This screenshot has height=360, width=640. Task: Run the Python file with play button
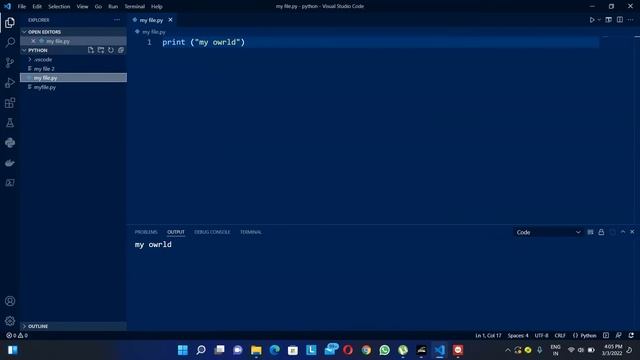point(592,20)
